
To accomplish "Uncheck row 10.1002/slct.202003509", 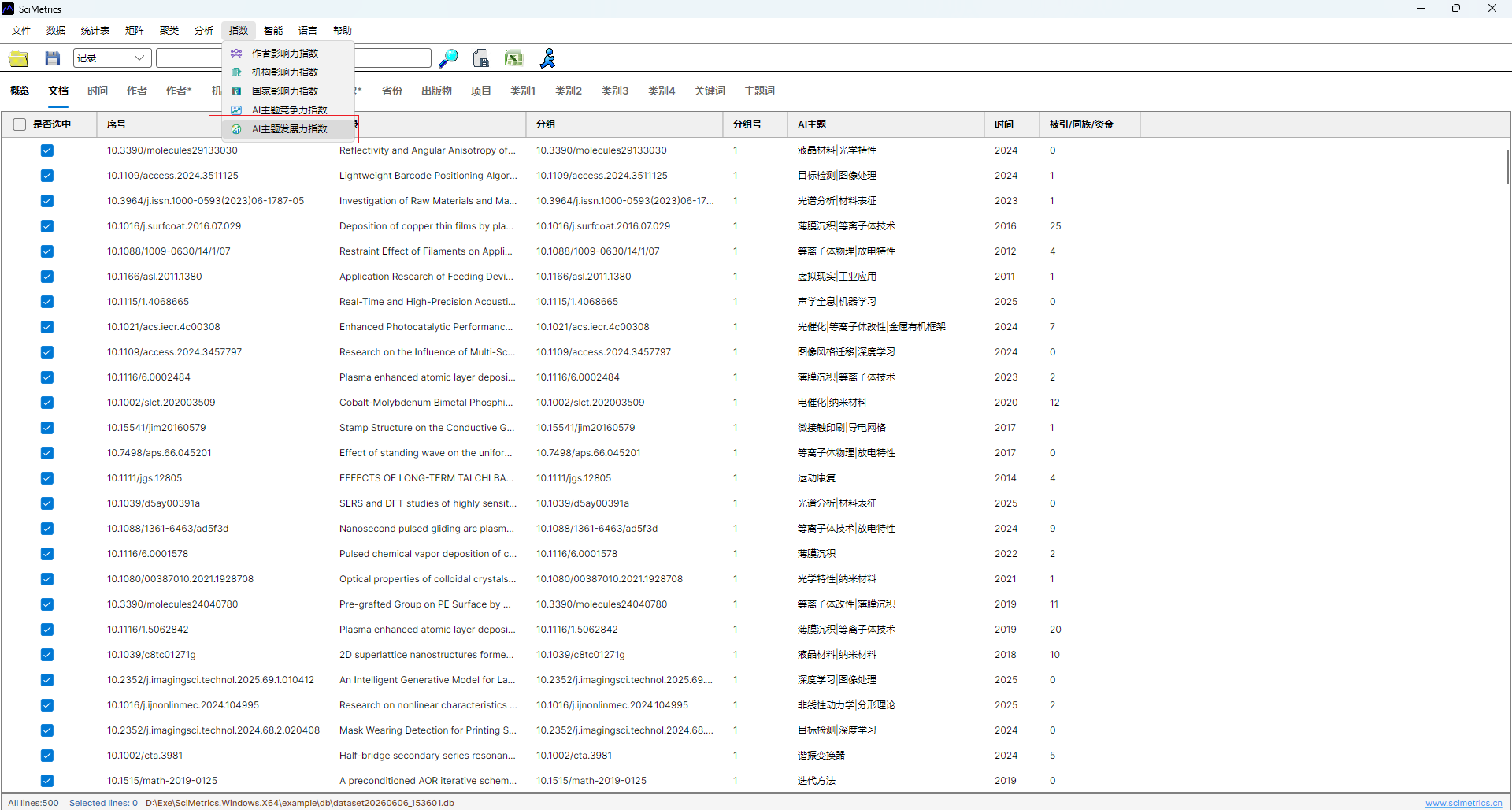I will pyautogui.click(x=47, y=403).
